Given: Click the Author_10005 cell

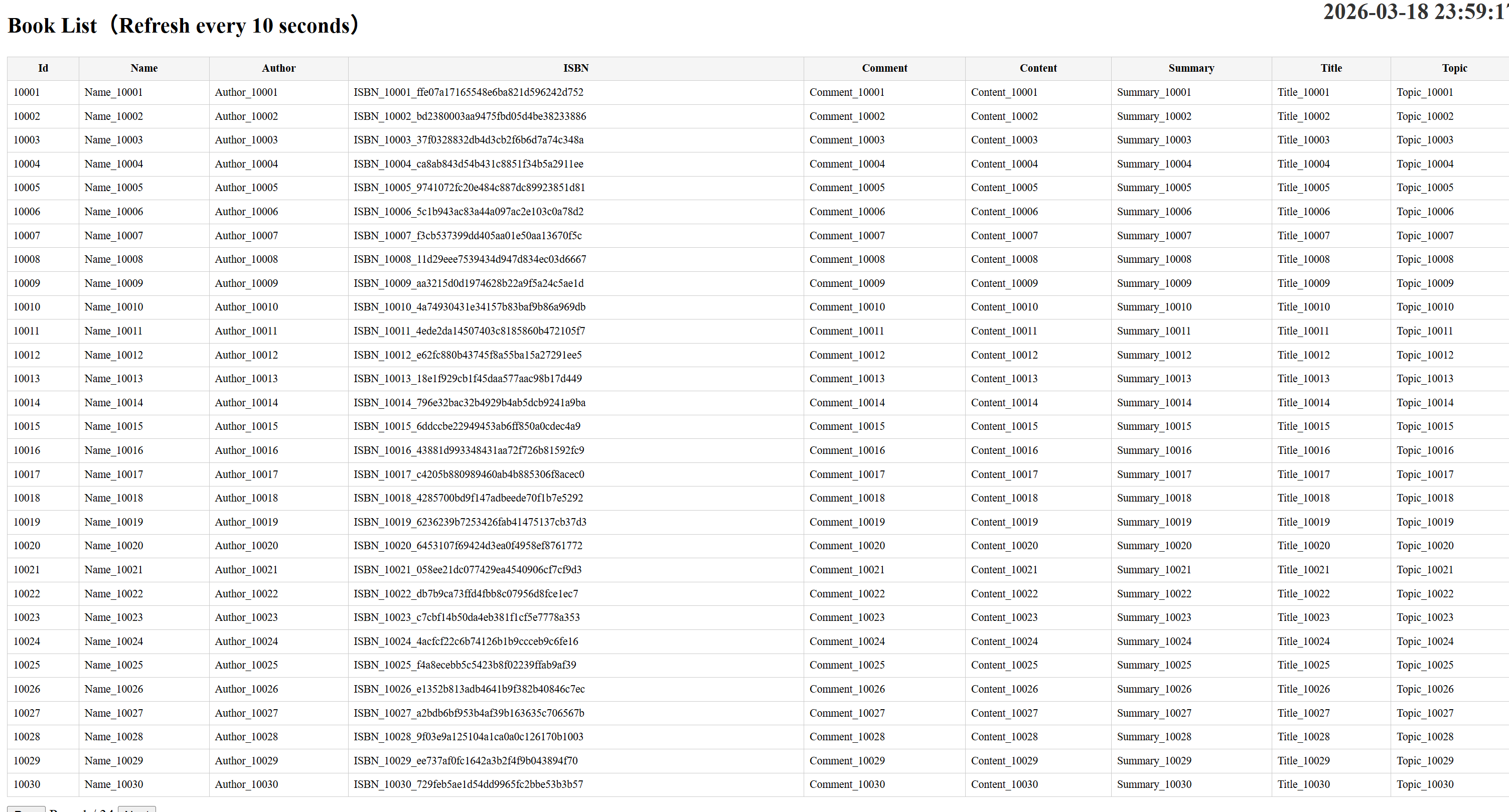Looking at the screenshot, I should (x=278, y=188).
